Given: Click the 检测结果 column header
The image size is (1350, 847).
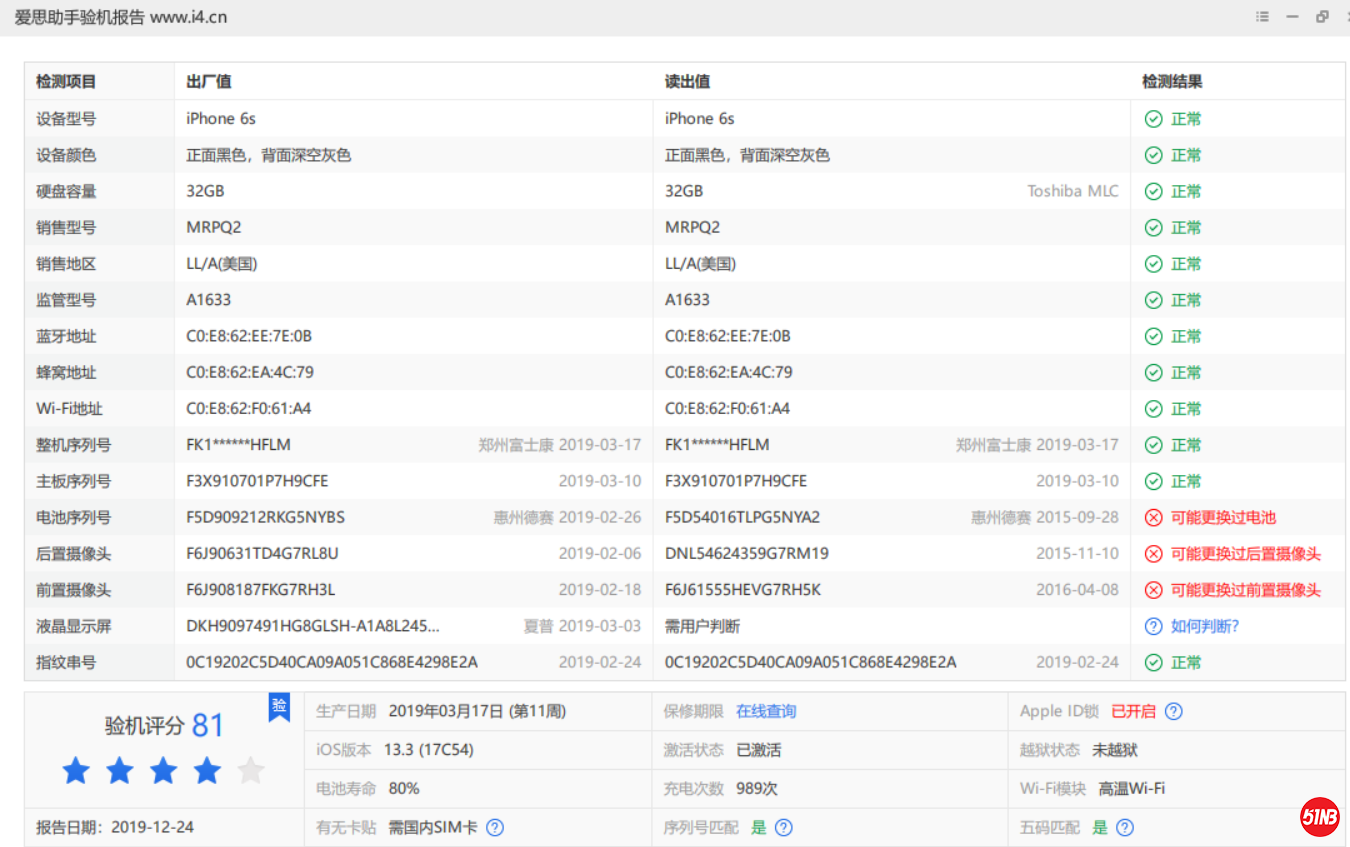Looking at the screenshot, I should click(x=1172, y=82).
